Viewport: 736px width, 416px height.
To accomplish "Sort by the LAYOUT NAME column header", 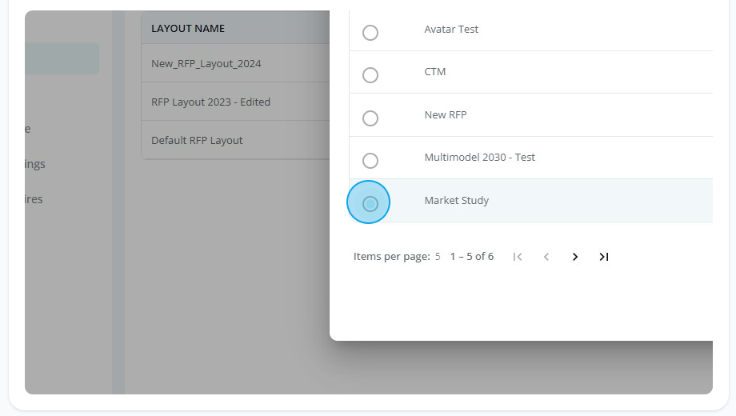I will [188, 29].
